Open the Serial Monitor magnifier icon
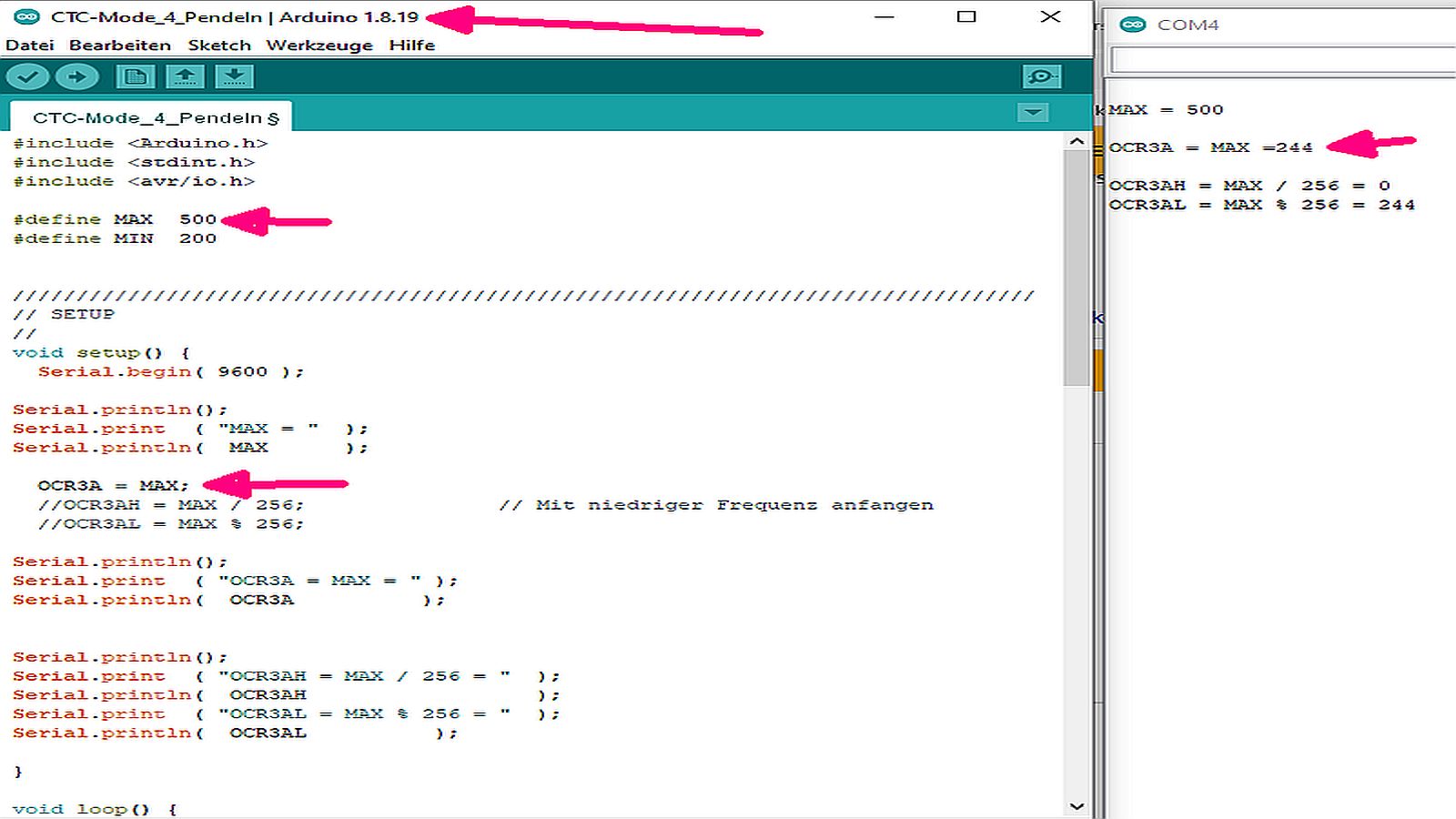 coord(1042,76)
